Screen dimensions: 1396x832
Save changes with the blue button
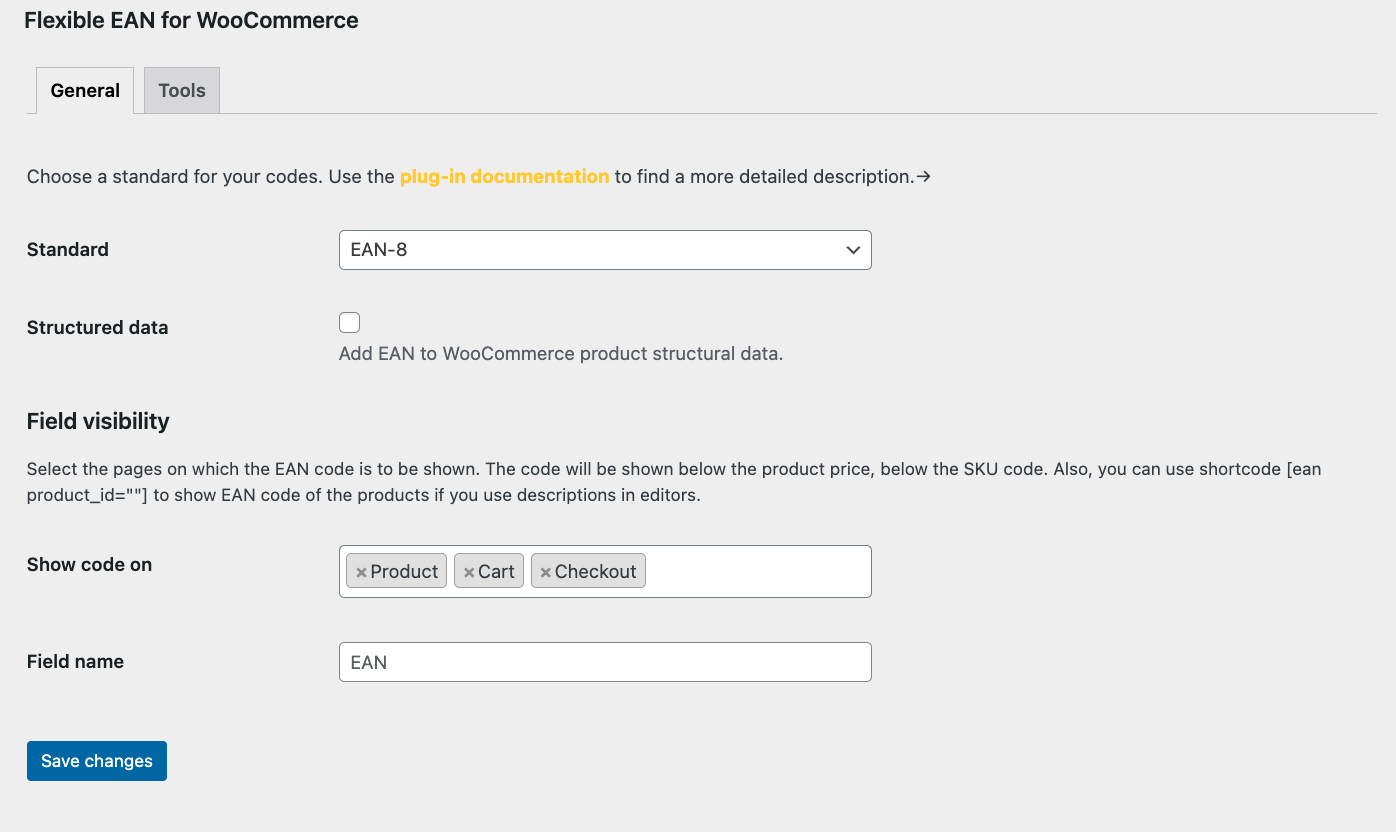pos(97,761)
